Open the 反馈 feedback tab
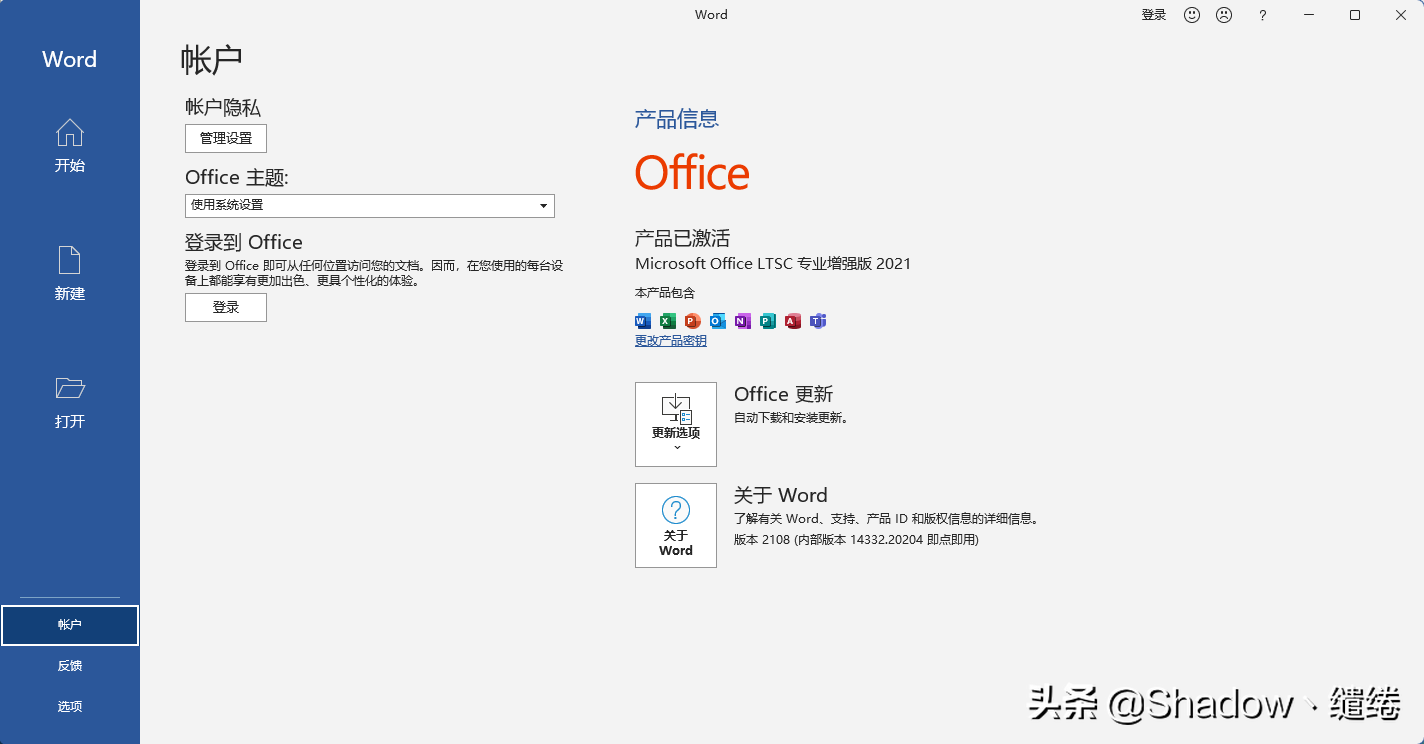1424x744 pixels. [70, 666]
